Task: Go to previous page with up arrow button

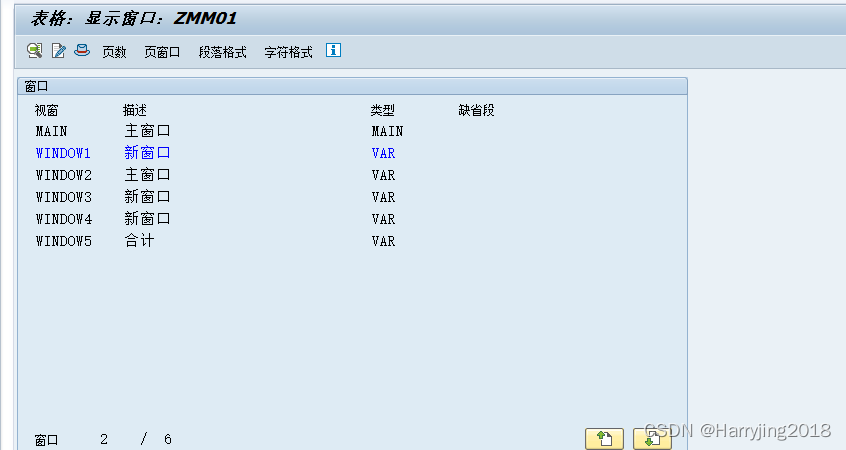Action: [604, 439]
